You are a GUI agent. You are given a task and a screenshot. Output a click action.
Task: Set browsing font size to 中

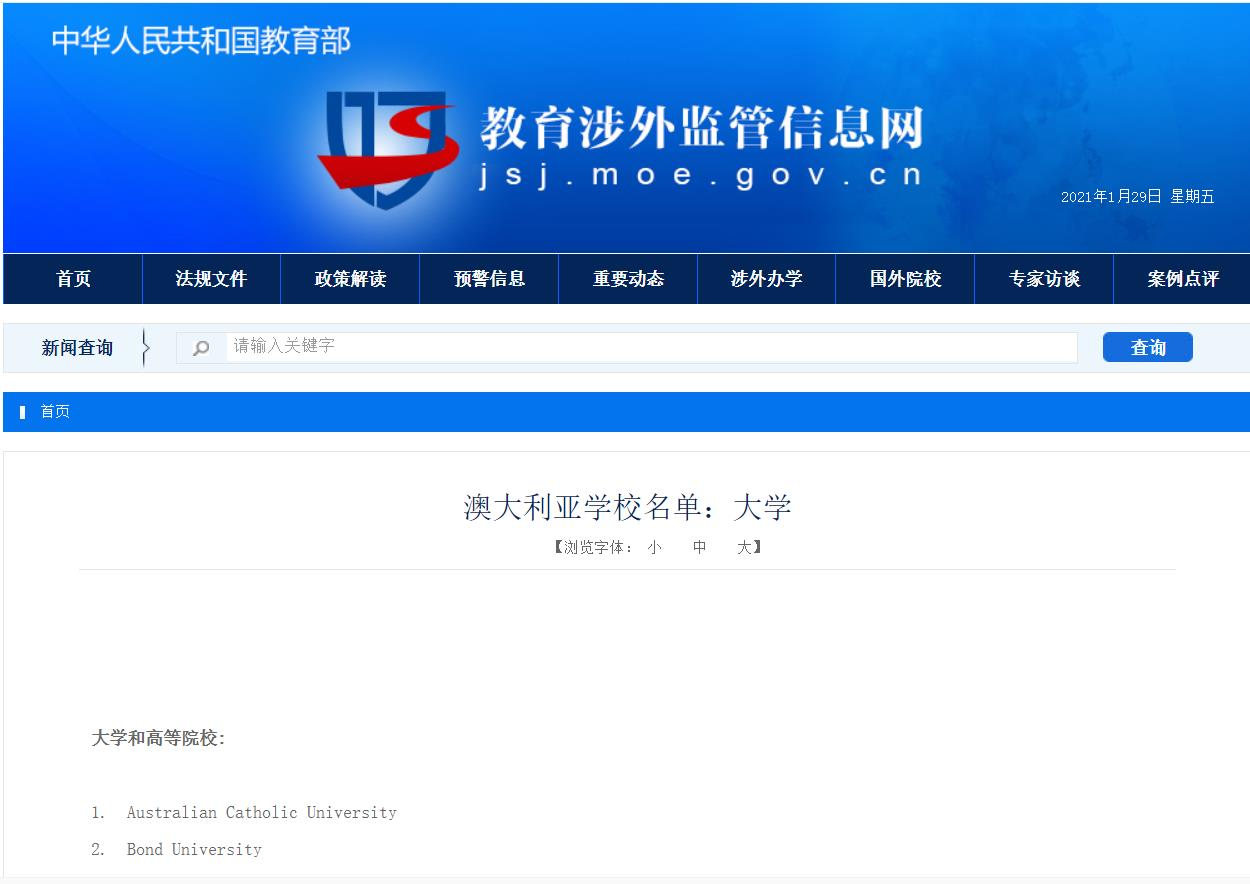point(700,548)
